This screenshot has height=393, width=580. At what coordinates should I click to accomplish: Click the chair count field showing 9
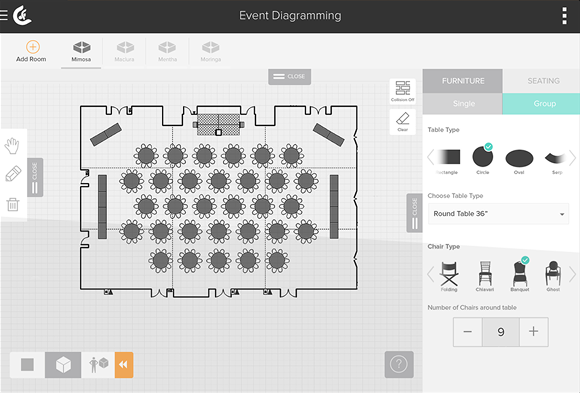[x=501, y=332]
